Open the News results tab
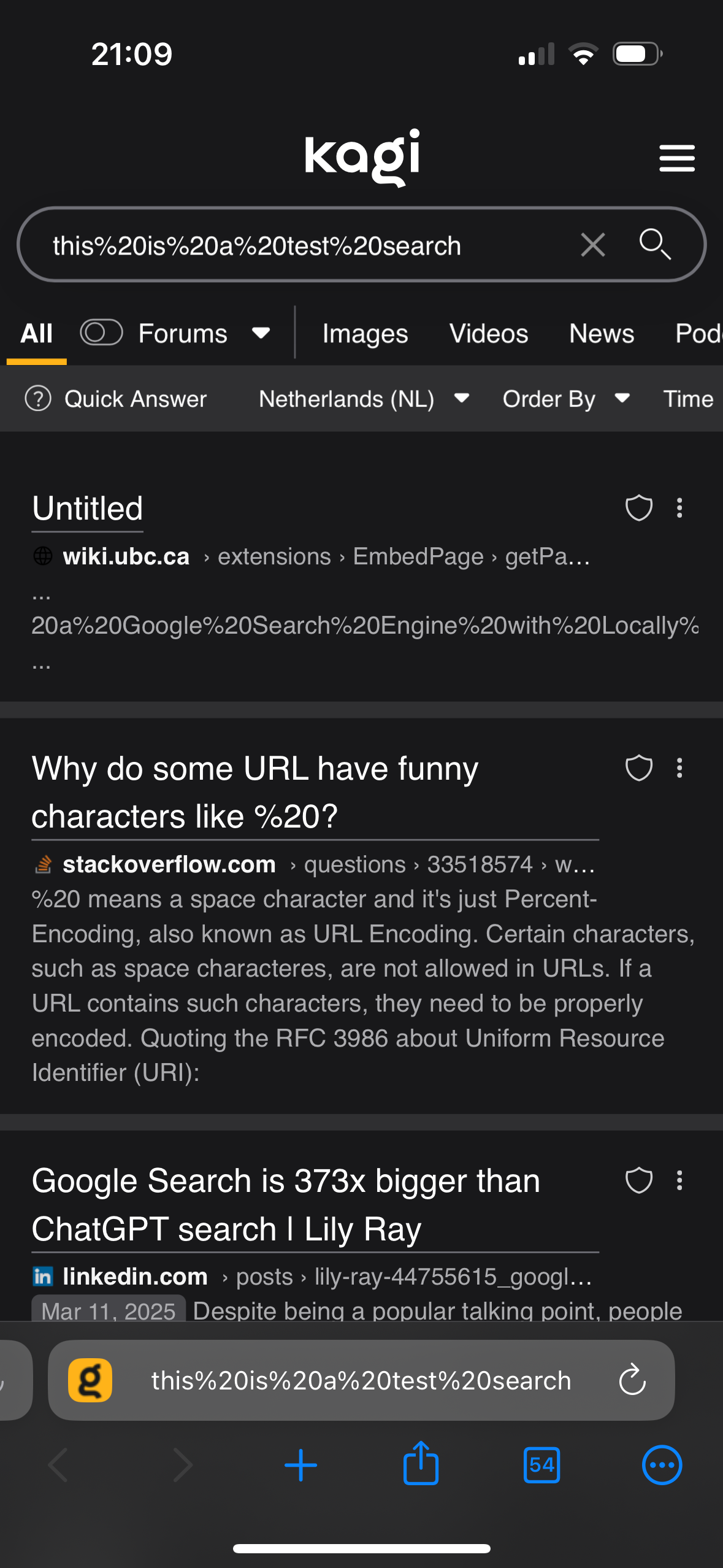This screenshot has height=1568, width=723. click(601, 334)
